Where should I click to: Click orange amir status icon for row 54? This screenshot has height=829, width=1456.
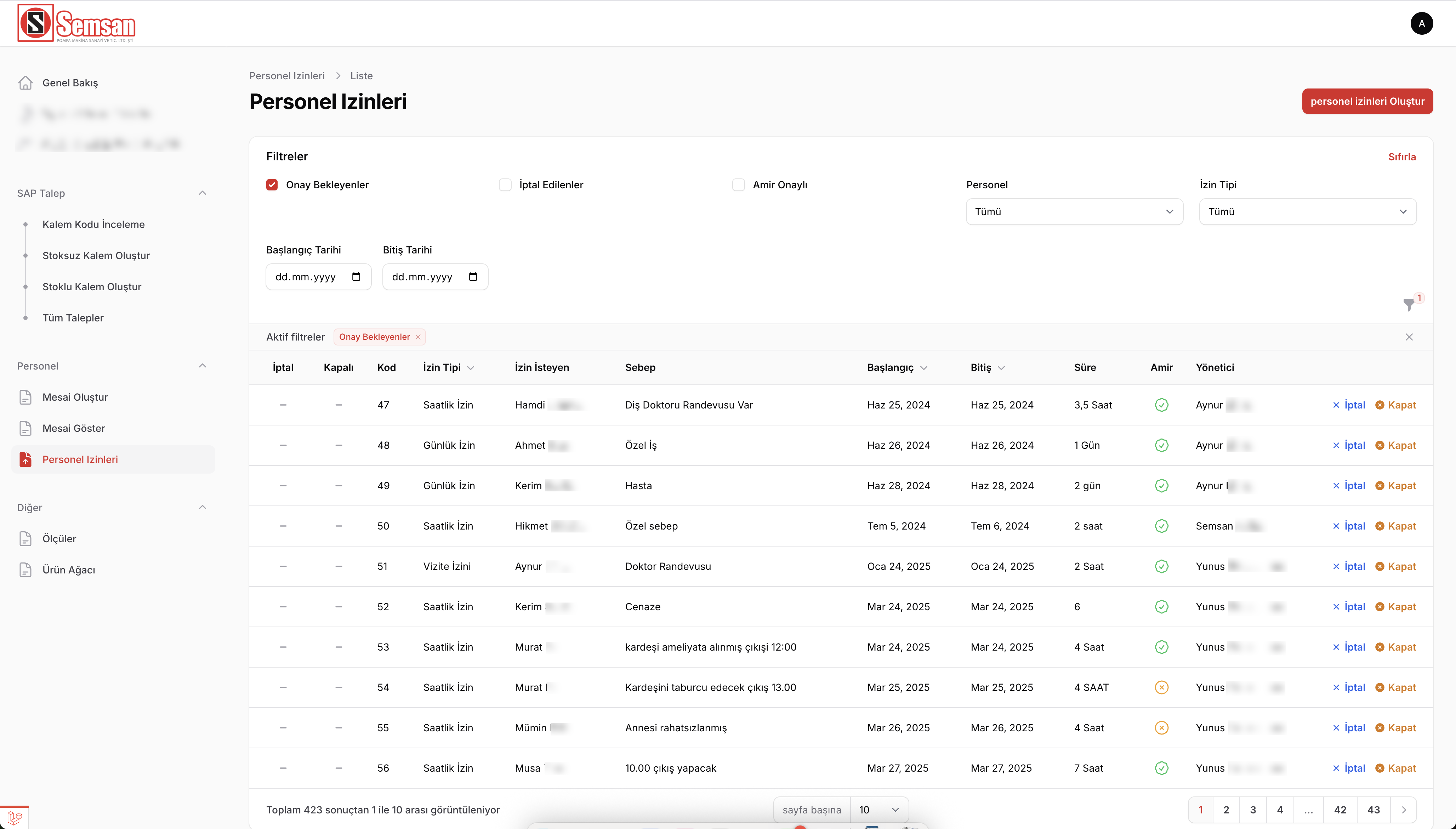1162,687
